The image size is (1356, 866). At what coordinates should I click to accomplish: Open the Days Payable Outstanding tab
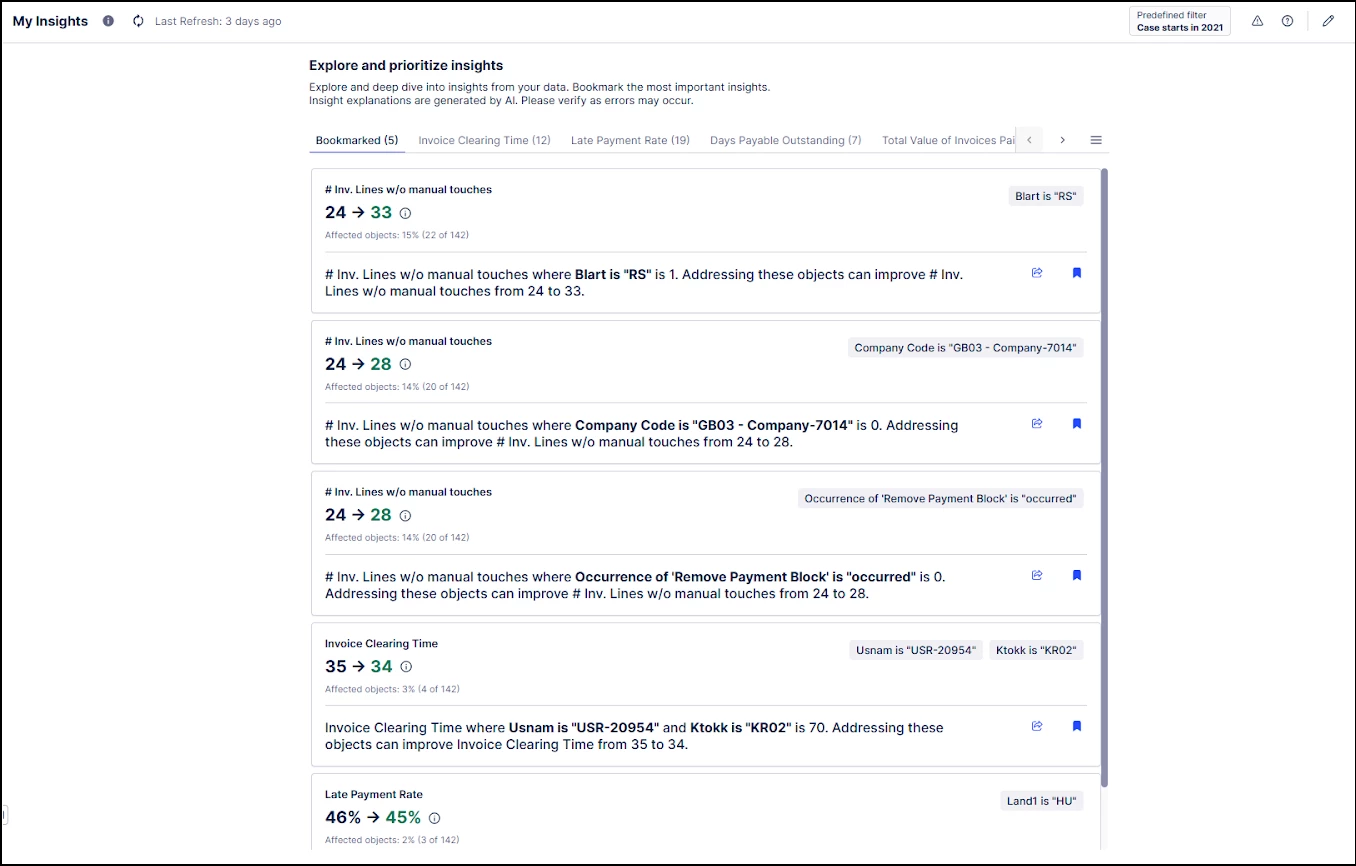785,140
